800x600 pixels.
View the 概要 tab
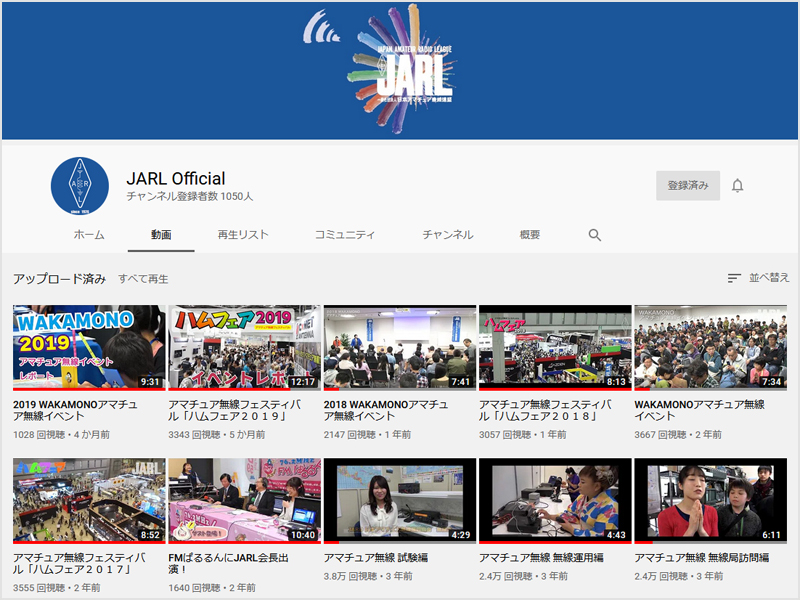pyautogui.click(x=530, y=235)
